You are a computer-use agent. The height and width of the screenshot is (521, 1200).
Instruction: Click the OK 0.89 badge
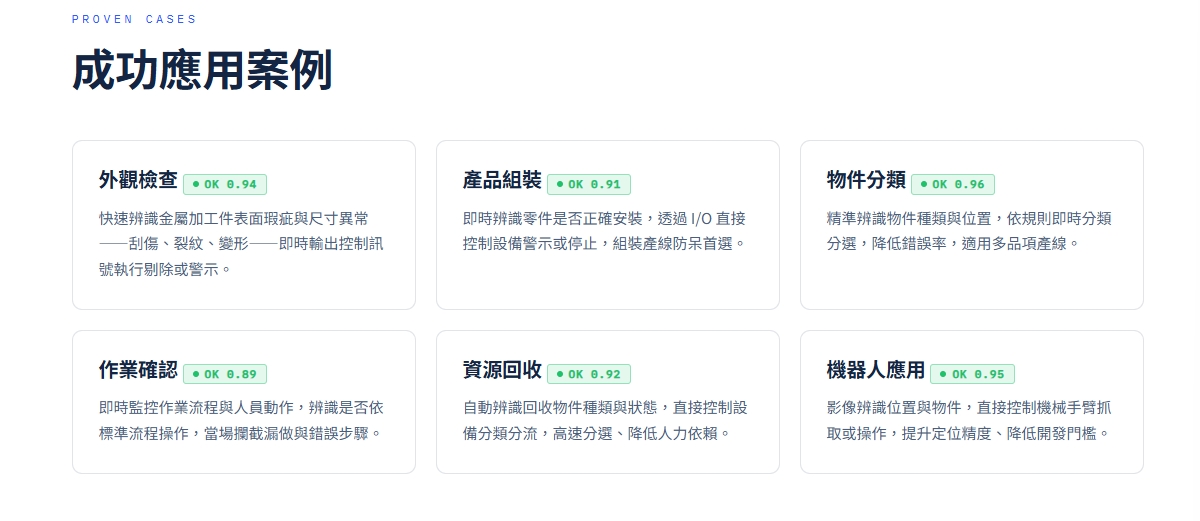225,374
